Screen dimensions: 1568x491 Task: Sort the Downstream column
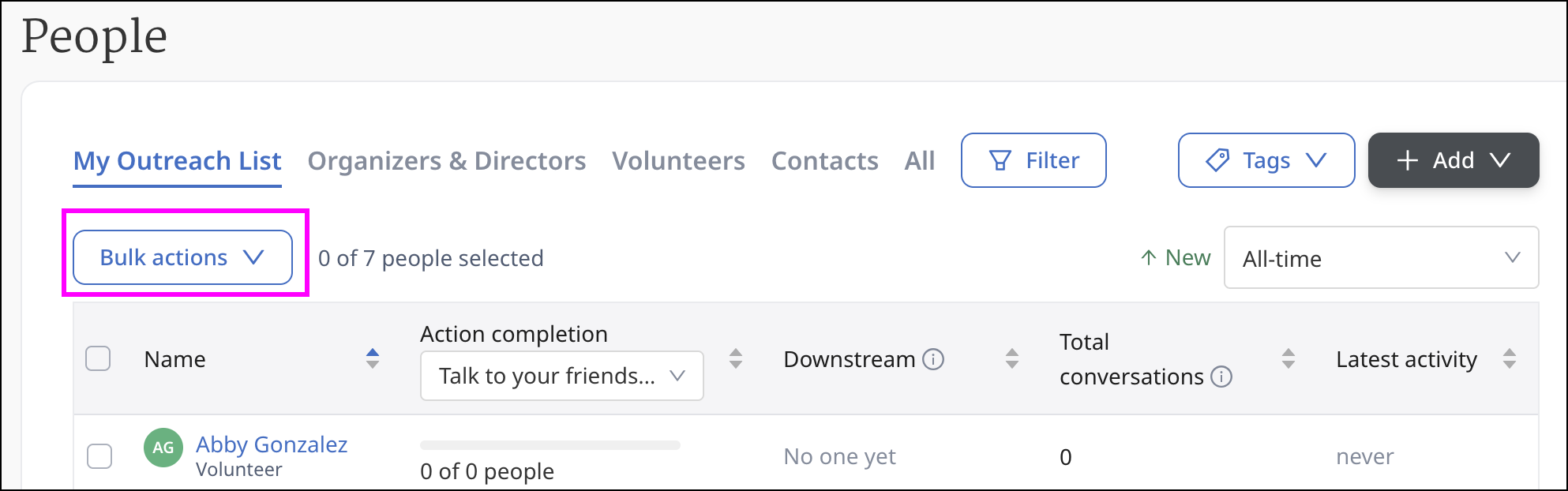click(1012, 359)
